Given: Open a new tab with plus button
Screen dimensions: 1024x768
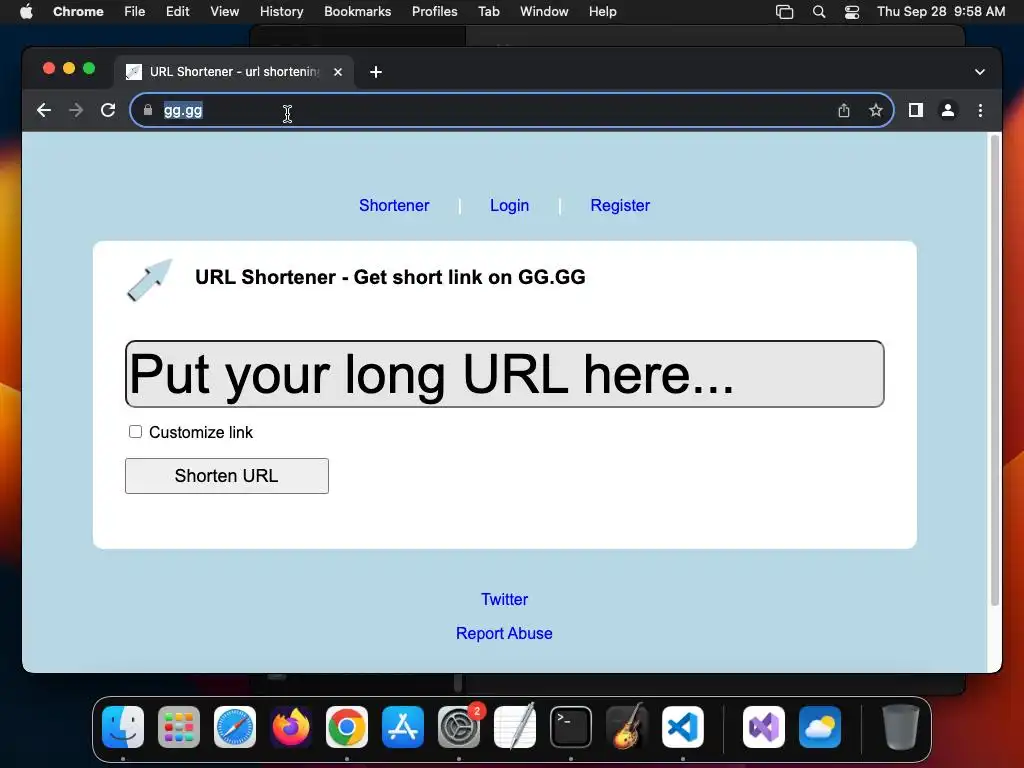Looking at the screenshot, I should click(x=376, y=72).
